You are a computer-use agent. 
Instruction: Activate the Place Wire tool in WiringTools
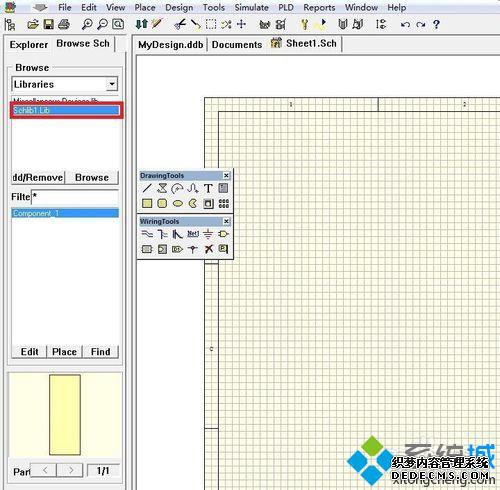[x=147, y=234]
